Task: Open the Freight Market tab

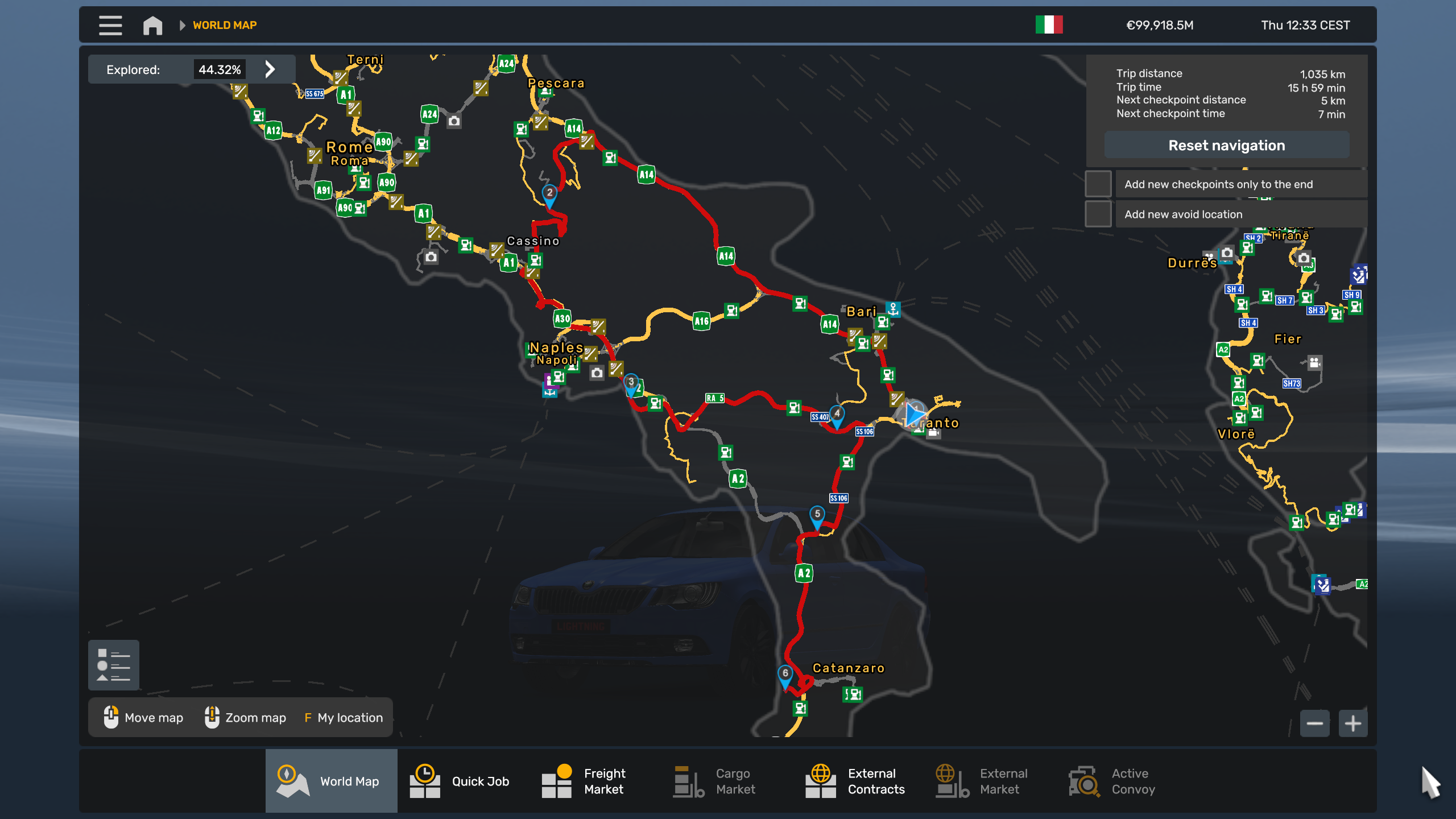Action: click(x=584, y=781)
